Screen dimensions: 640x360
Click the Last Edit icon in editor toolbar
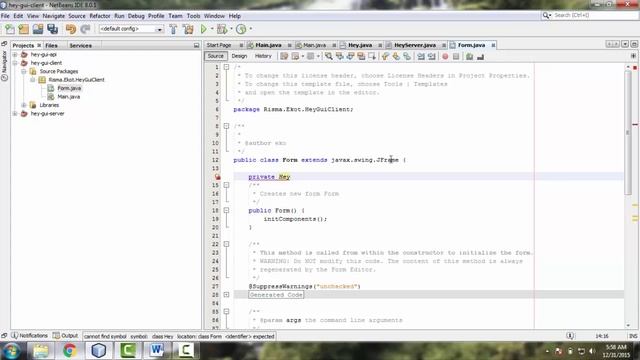pos(284,56)
